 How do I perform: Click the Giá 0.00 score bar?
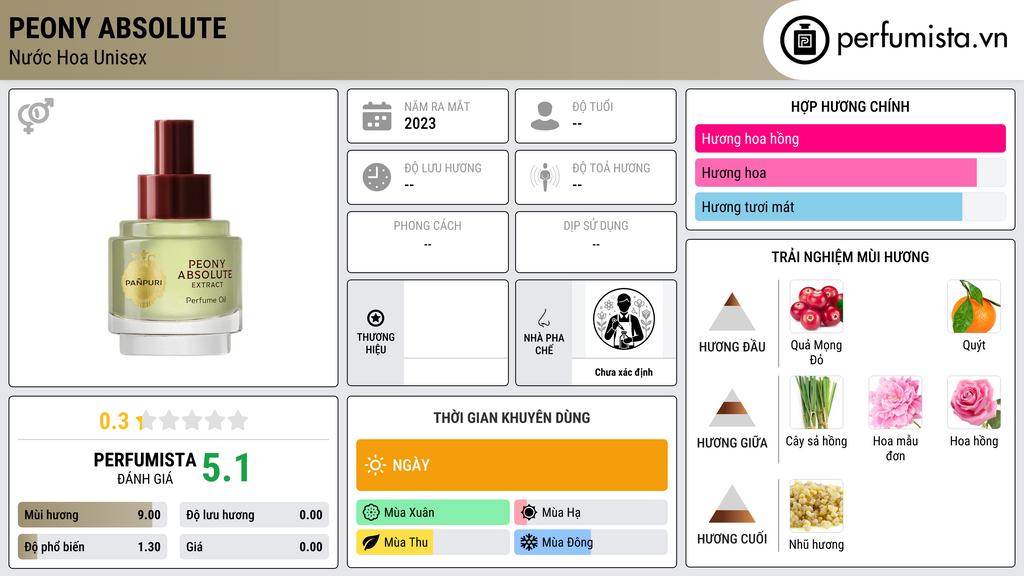click(x=254, y=547)
